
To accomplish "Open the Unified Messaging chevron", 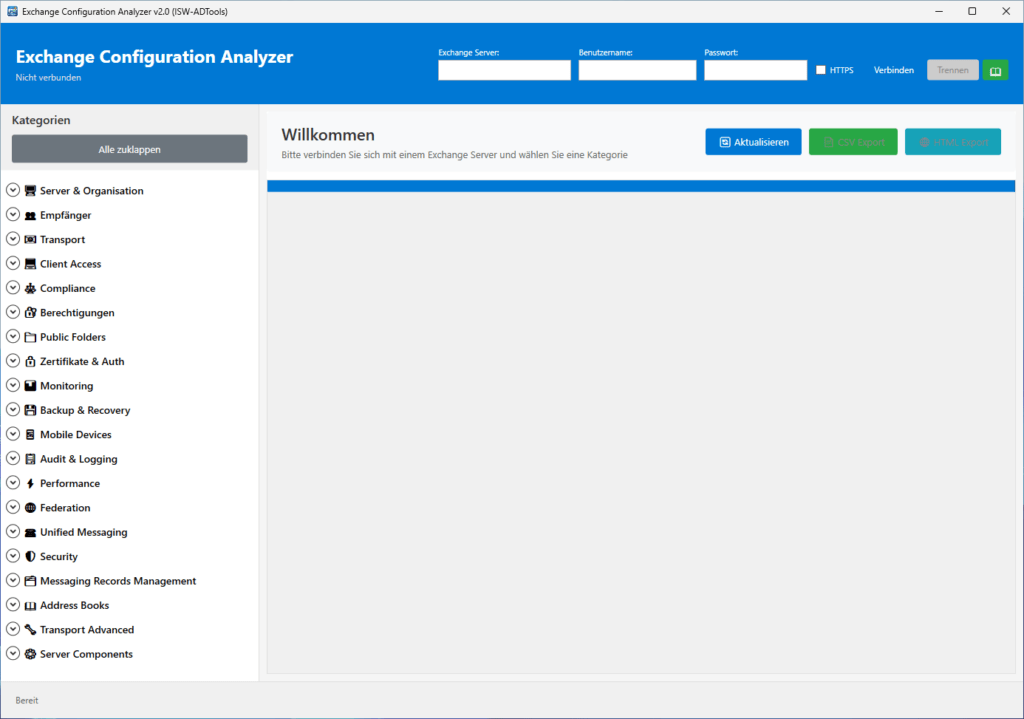I will click(x=12, y=531).
